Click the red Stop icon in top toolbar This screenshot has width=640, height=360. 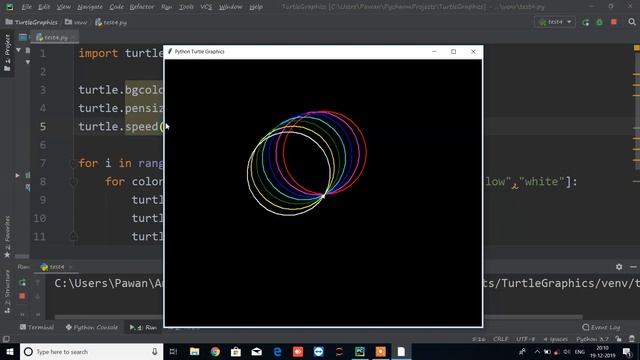613,22
